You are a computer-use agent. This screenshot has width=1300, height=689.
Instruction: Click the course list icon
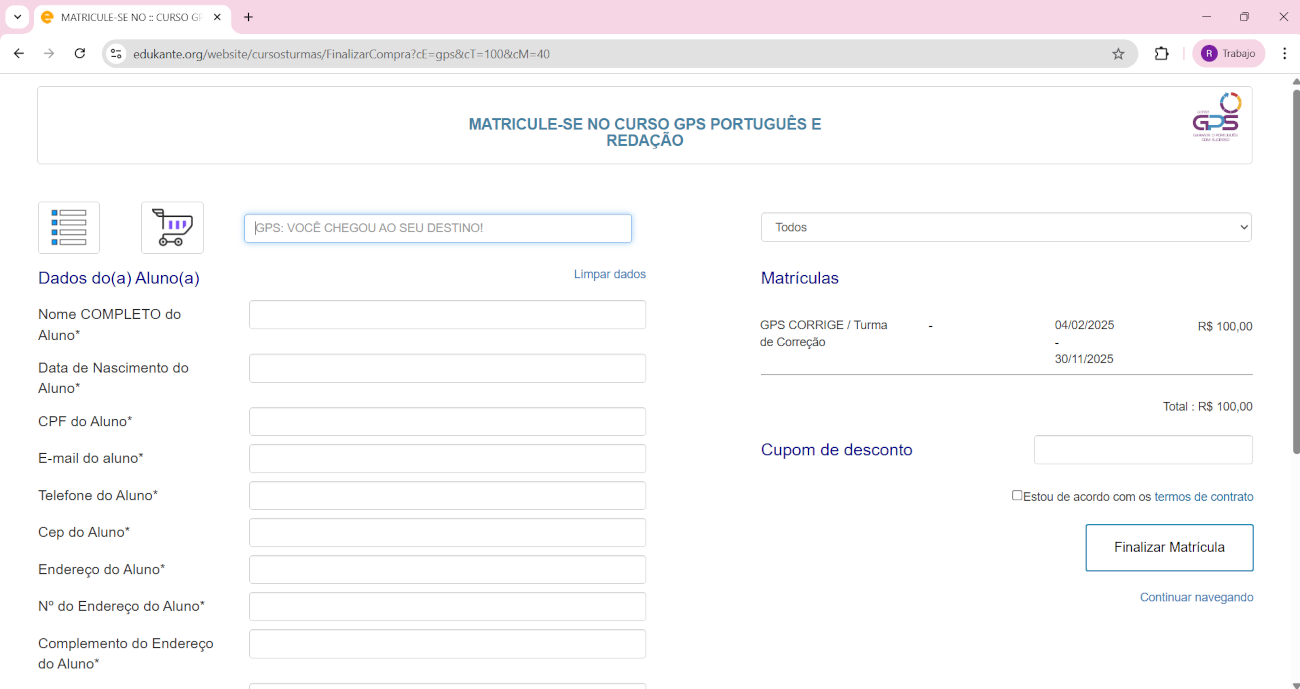(x=69, y=228)
